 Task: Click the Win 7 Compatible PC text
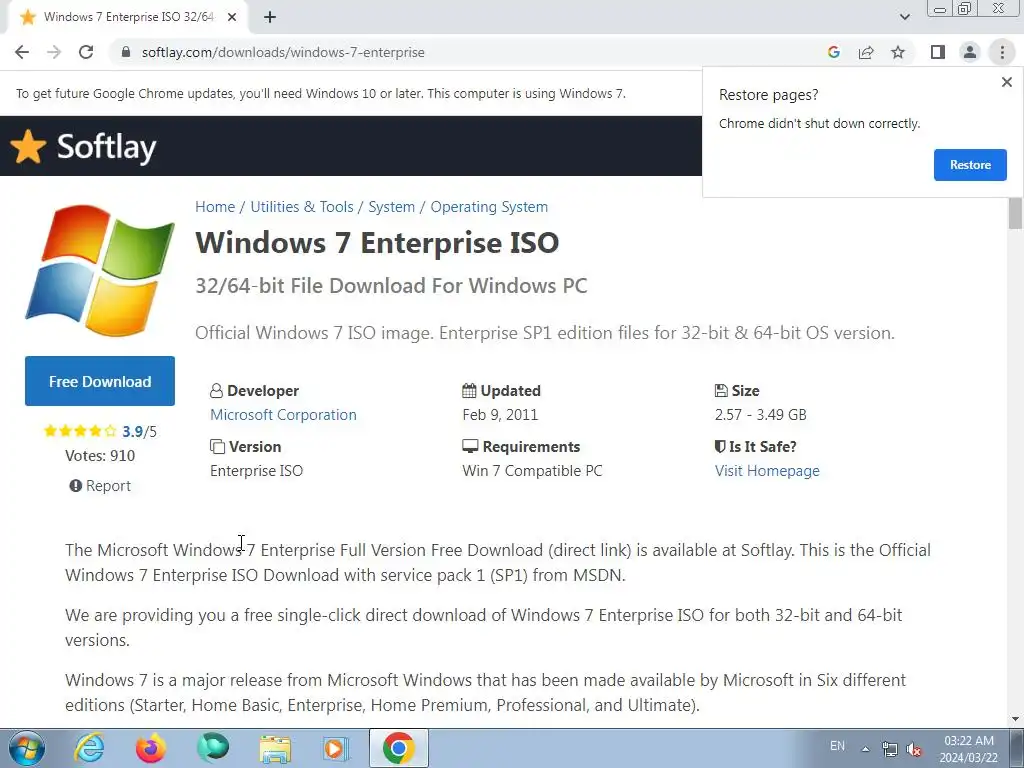532,471
